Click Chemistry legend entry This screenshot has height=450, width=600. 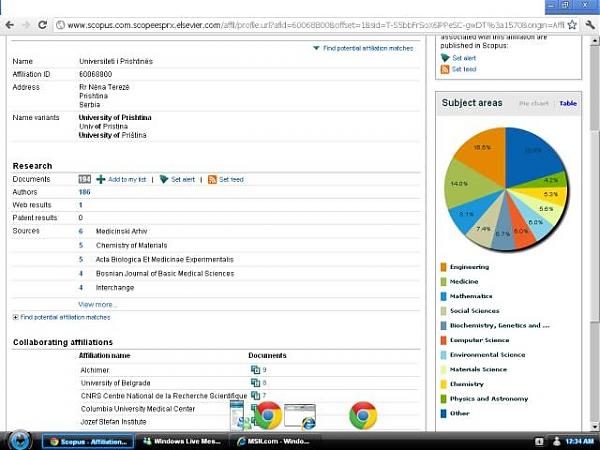[467, 384]
